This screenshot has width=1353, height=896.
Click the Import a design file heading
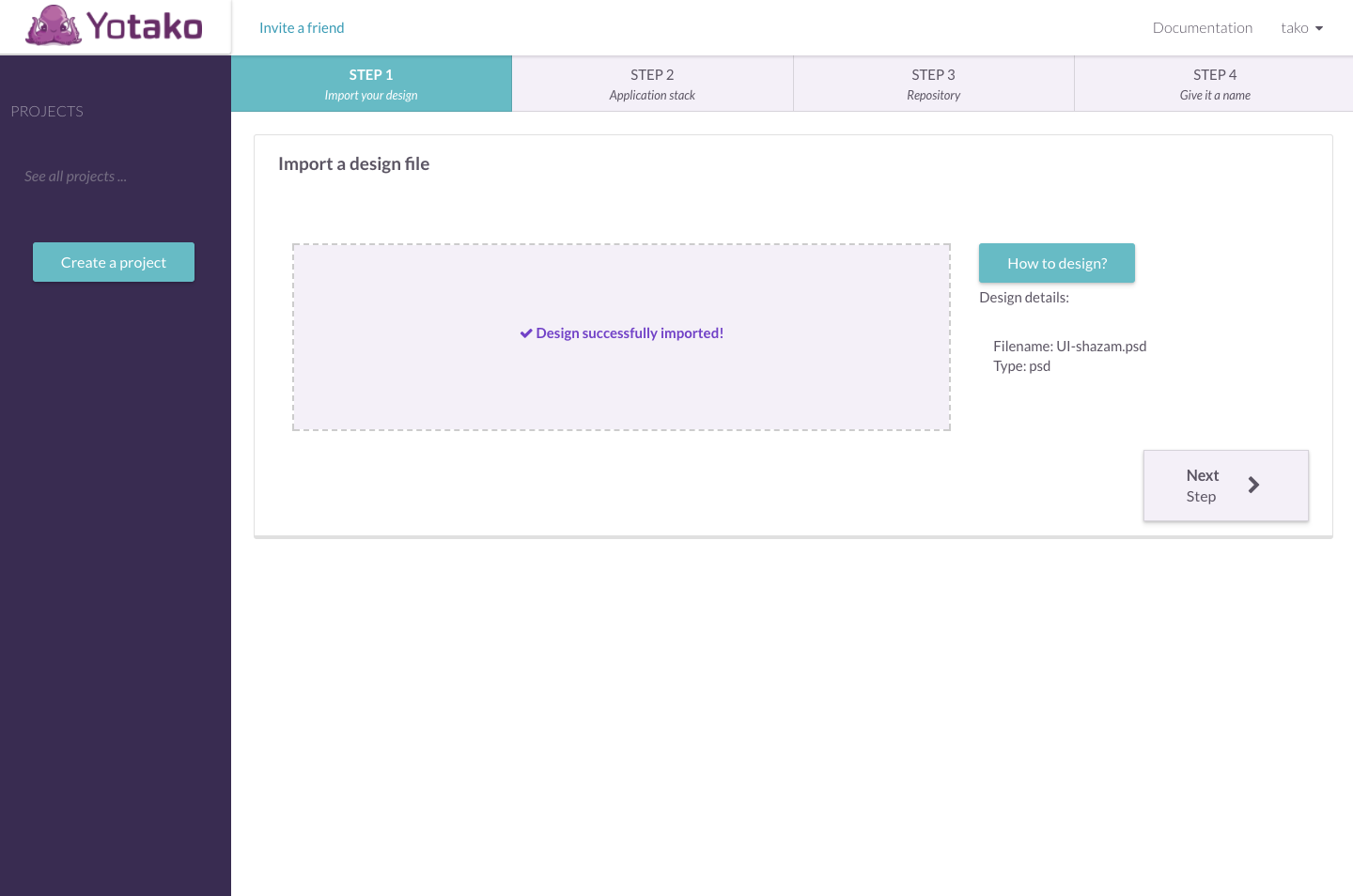(x=354, y=163)
